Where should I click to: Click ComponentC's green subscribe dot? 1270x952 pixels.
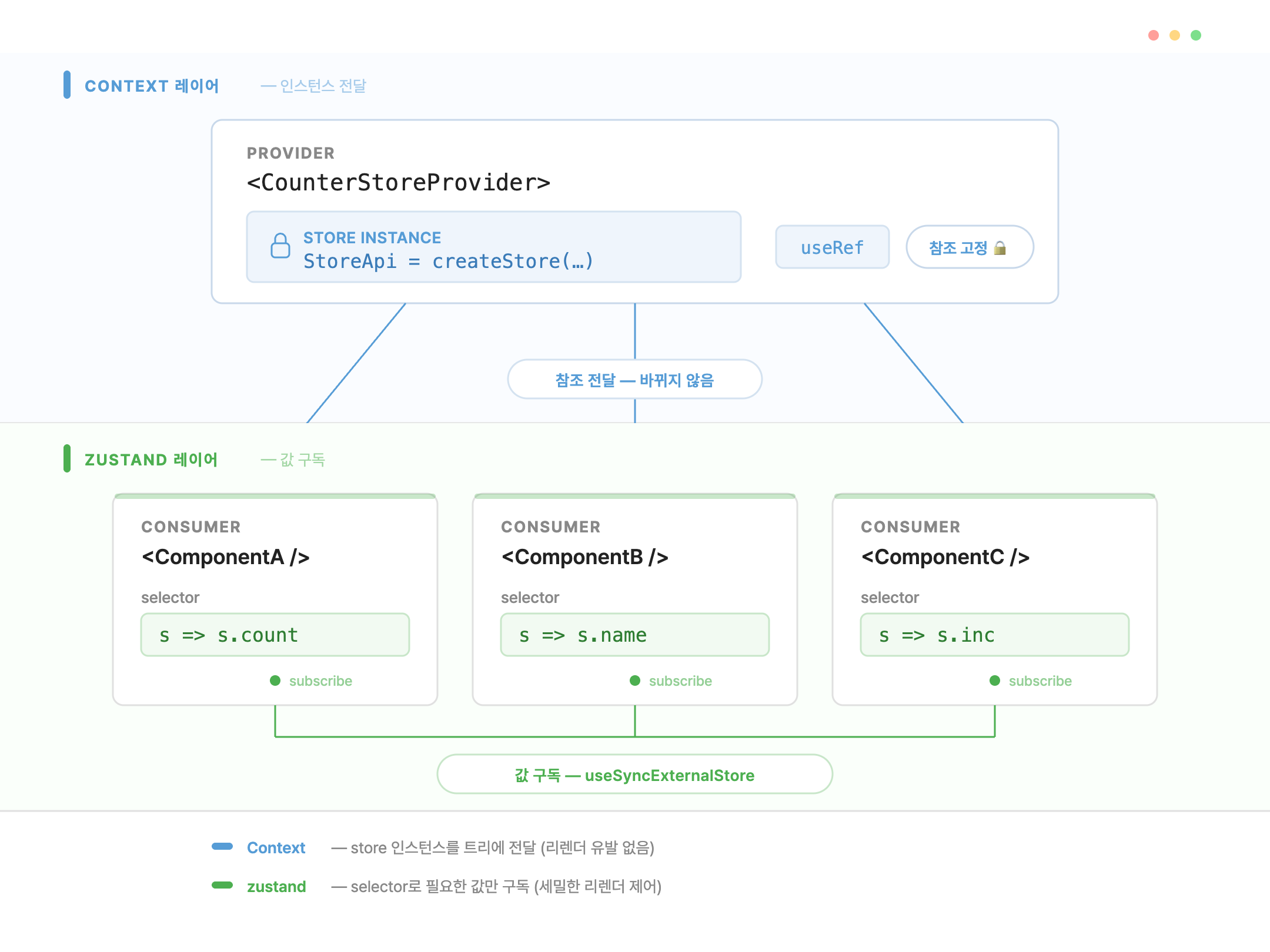click(x=995, y=681)
